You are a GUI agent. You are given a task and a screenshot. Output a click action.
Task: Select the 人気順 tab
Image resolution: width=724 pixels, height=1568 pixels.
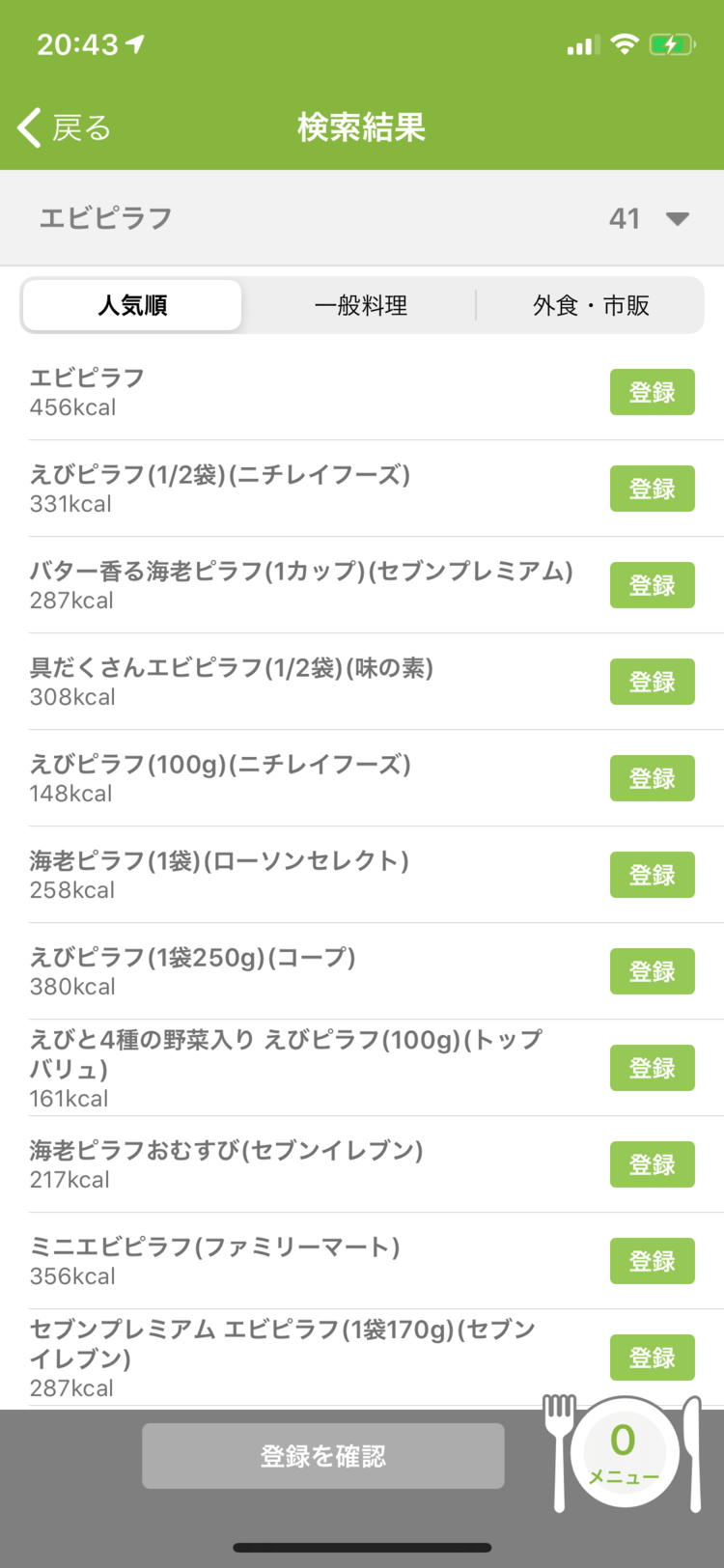pos(132,305)
